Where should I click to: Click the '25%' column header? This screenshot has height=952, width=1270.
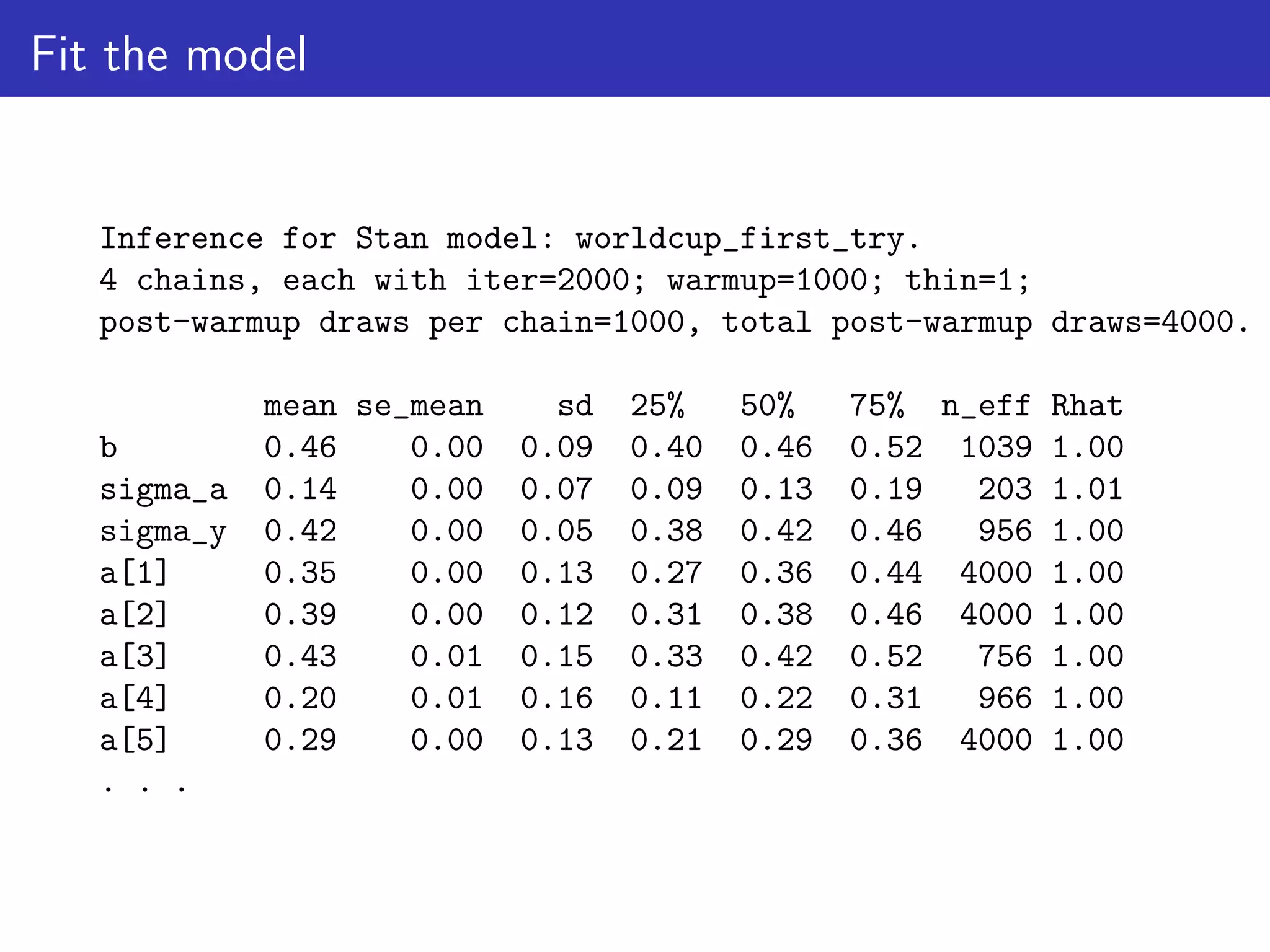click(x=658, y=407)
